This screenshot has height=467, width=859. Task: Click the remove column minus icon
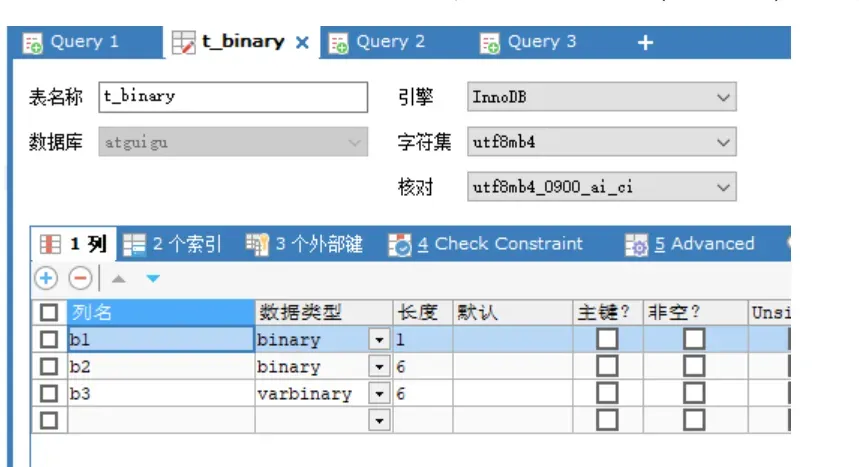pyautogui.click(x=80, y=278)
